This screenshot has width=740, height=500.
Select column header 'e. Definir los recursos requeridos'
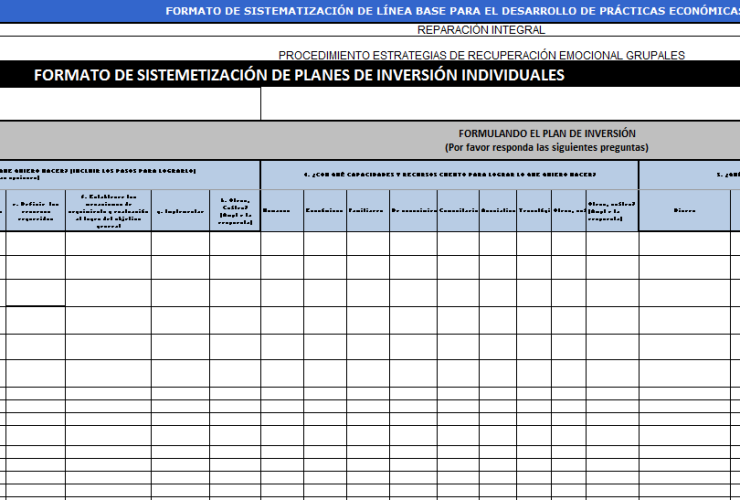click(x=36, y=211)
